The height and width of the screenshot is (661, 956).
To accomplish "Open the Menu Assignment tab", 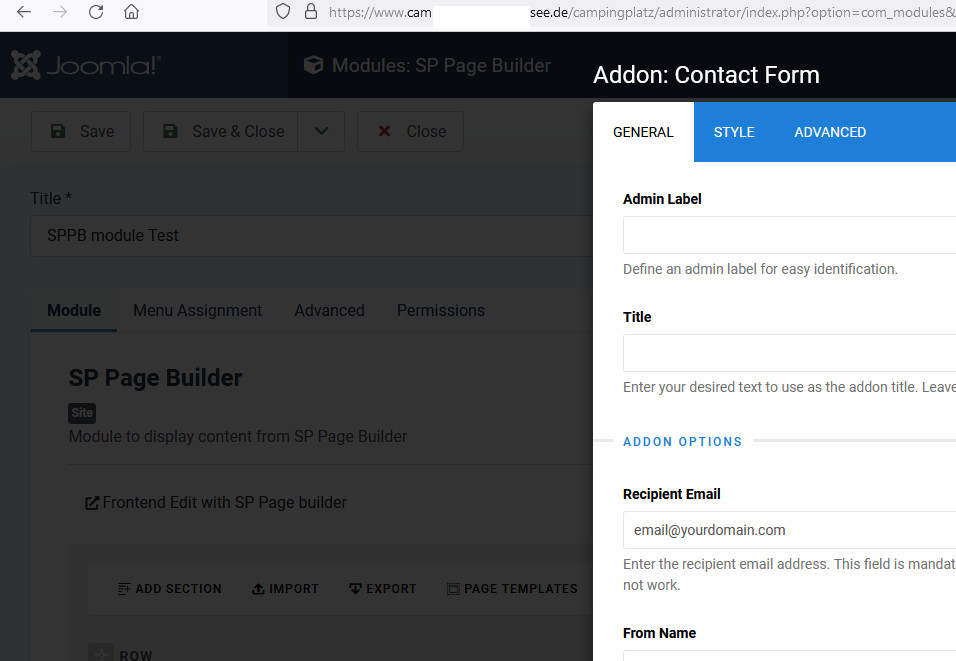I will 197,310.
